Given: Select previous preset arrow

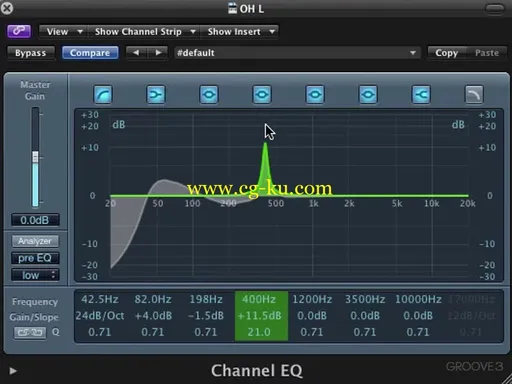Looking at the screenshot, I should pyautogui.click(x=136, y=53).
